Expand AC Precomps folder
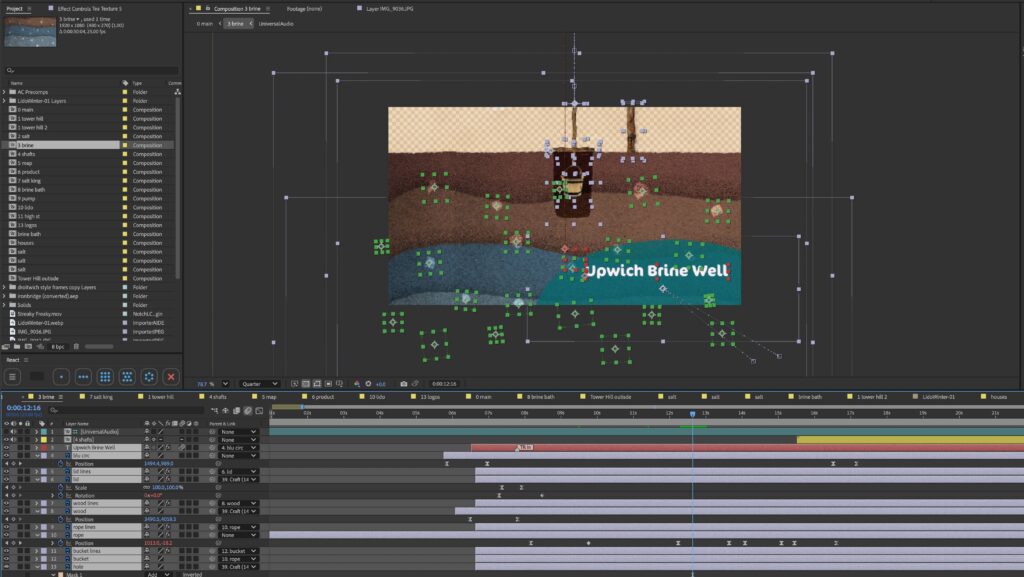 pos(5,92)
